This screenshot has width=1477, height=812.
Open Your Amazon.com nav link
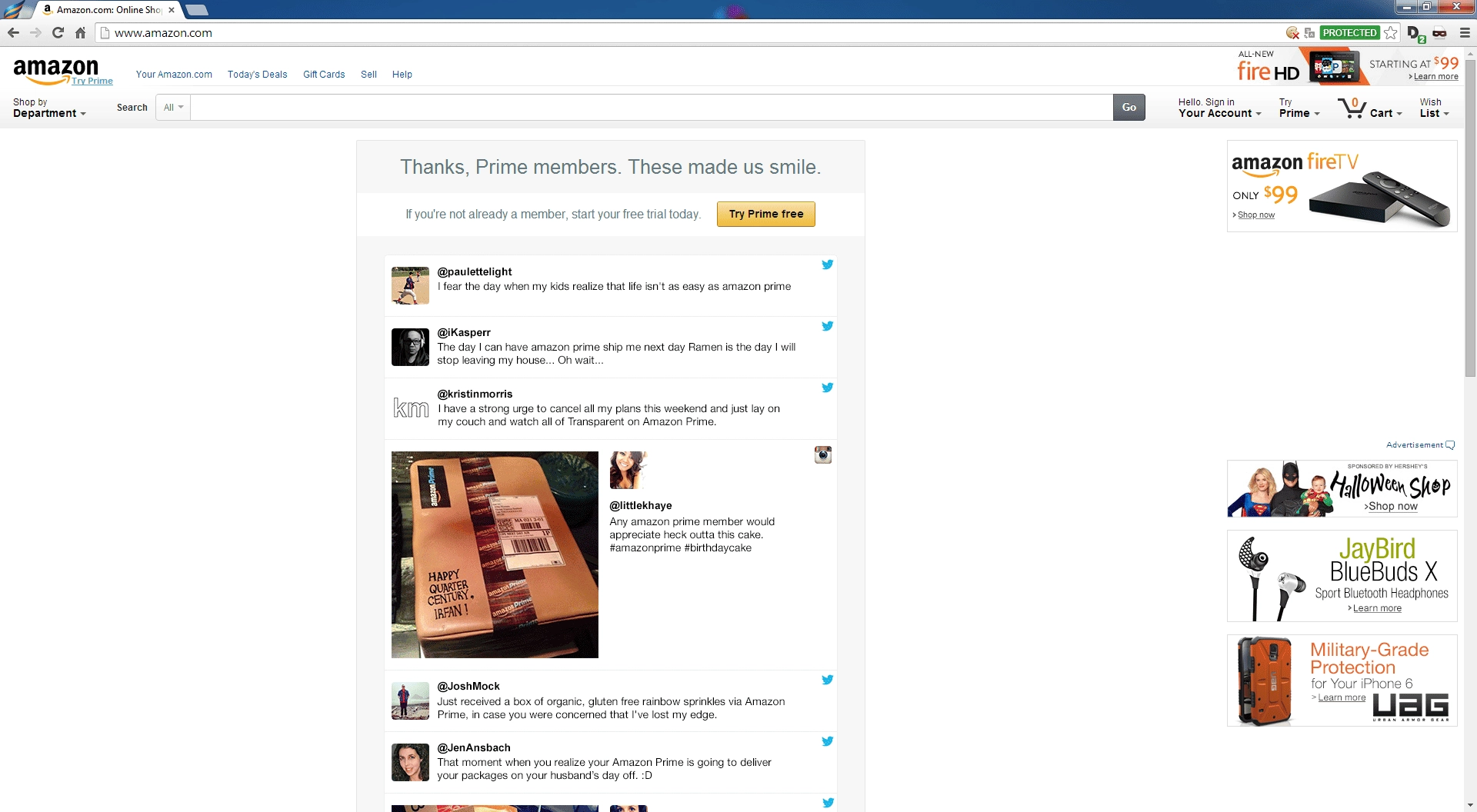[x=174, y=75]
